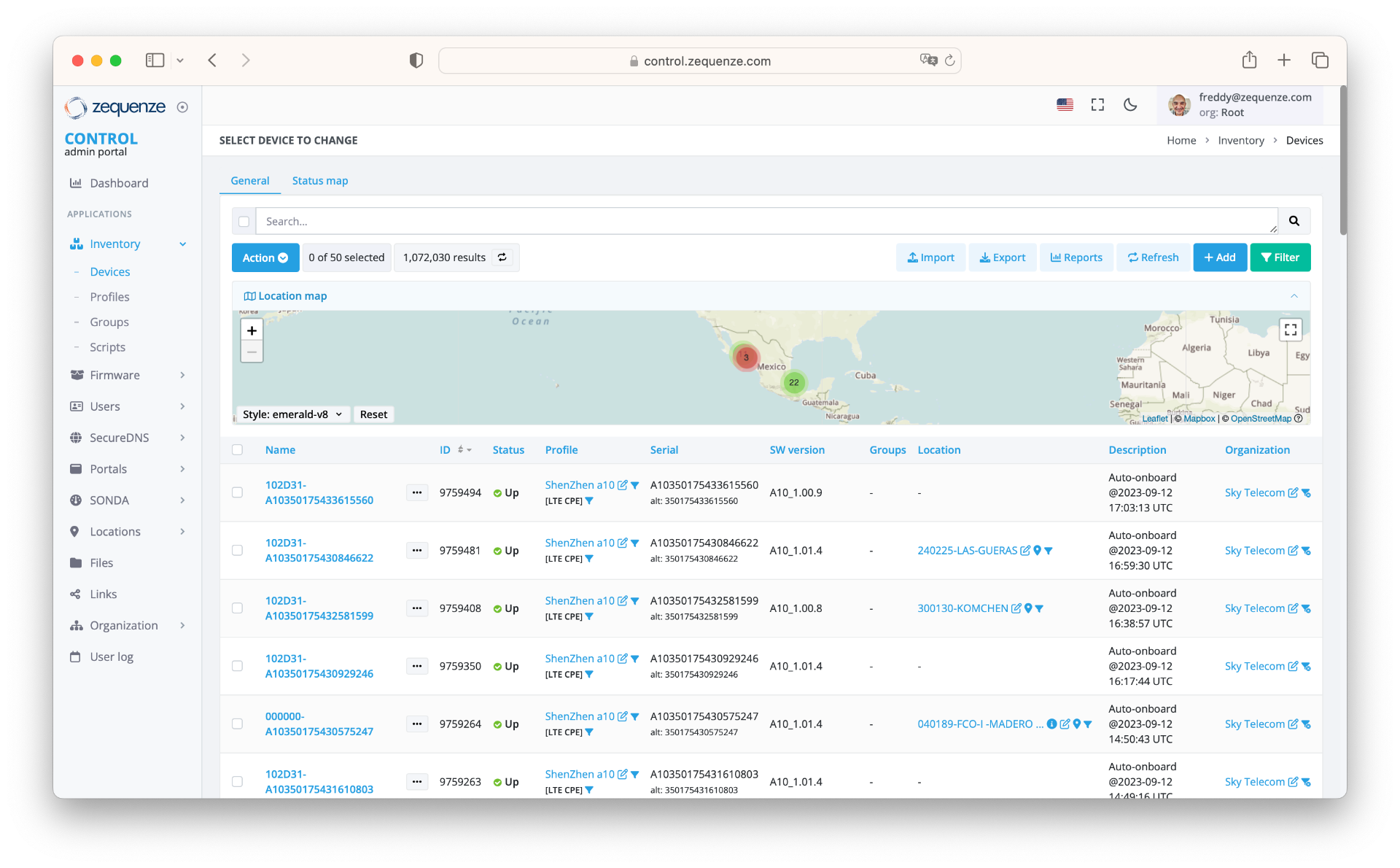The height and width of the screenshot is (868, 1400).
Task: Expand Firmware sidebar section
Action: (182, 375)
